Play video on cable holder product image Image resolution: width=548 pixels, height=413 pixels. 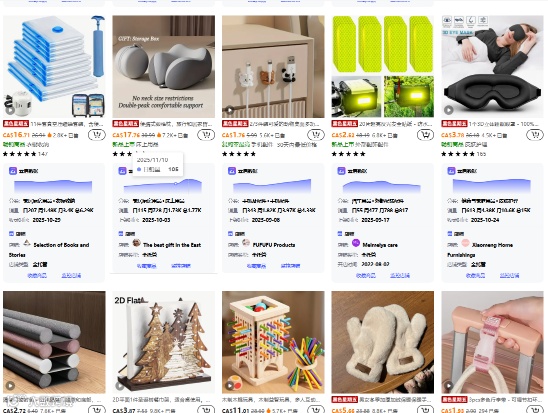coord(229,110)
